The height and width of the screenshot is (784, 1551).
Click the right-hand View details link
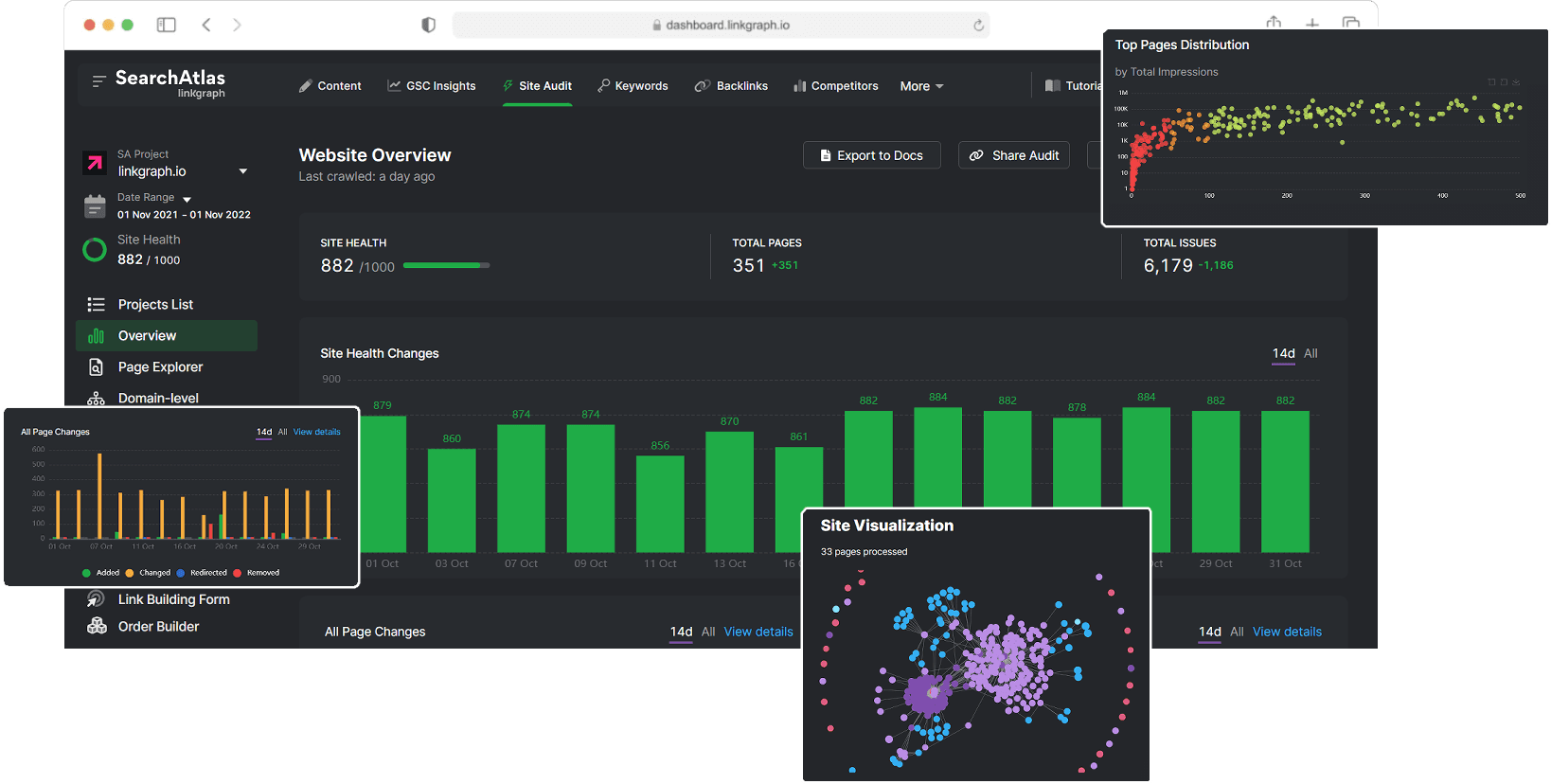pos(1287,632)
